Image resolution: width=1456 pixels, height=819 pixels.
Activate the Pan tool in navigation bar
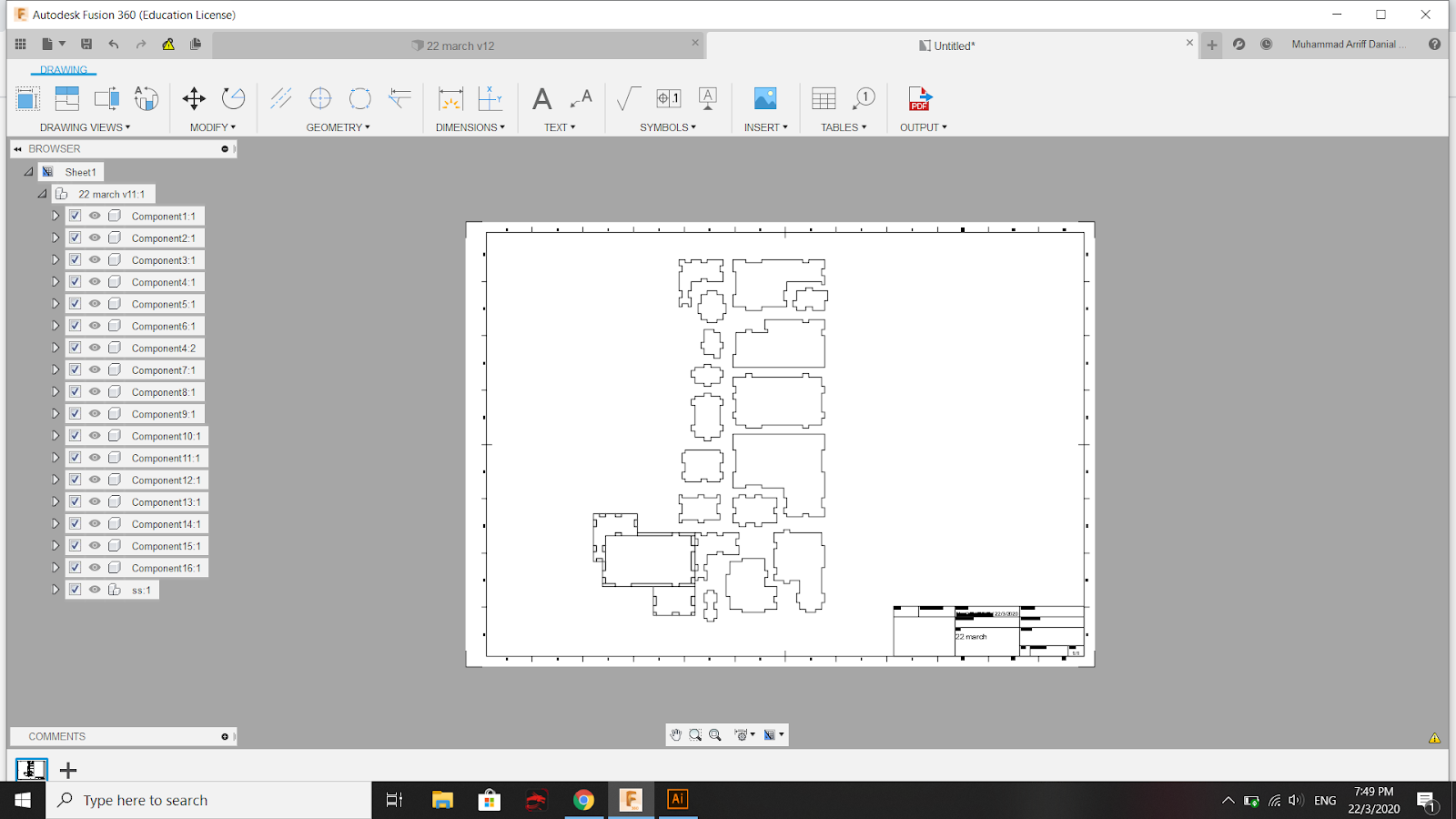coord(676,734)
